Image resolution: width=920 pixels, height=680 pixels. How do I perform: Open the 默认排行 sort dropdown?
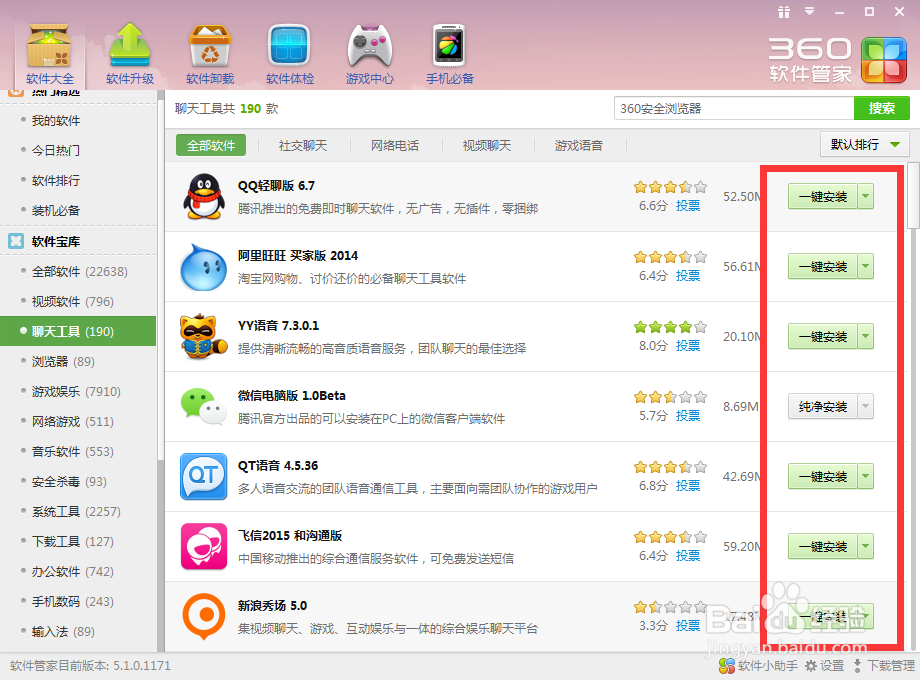click(865, 144)
